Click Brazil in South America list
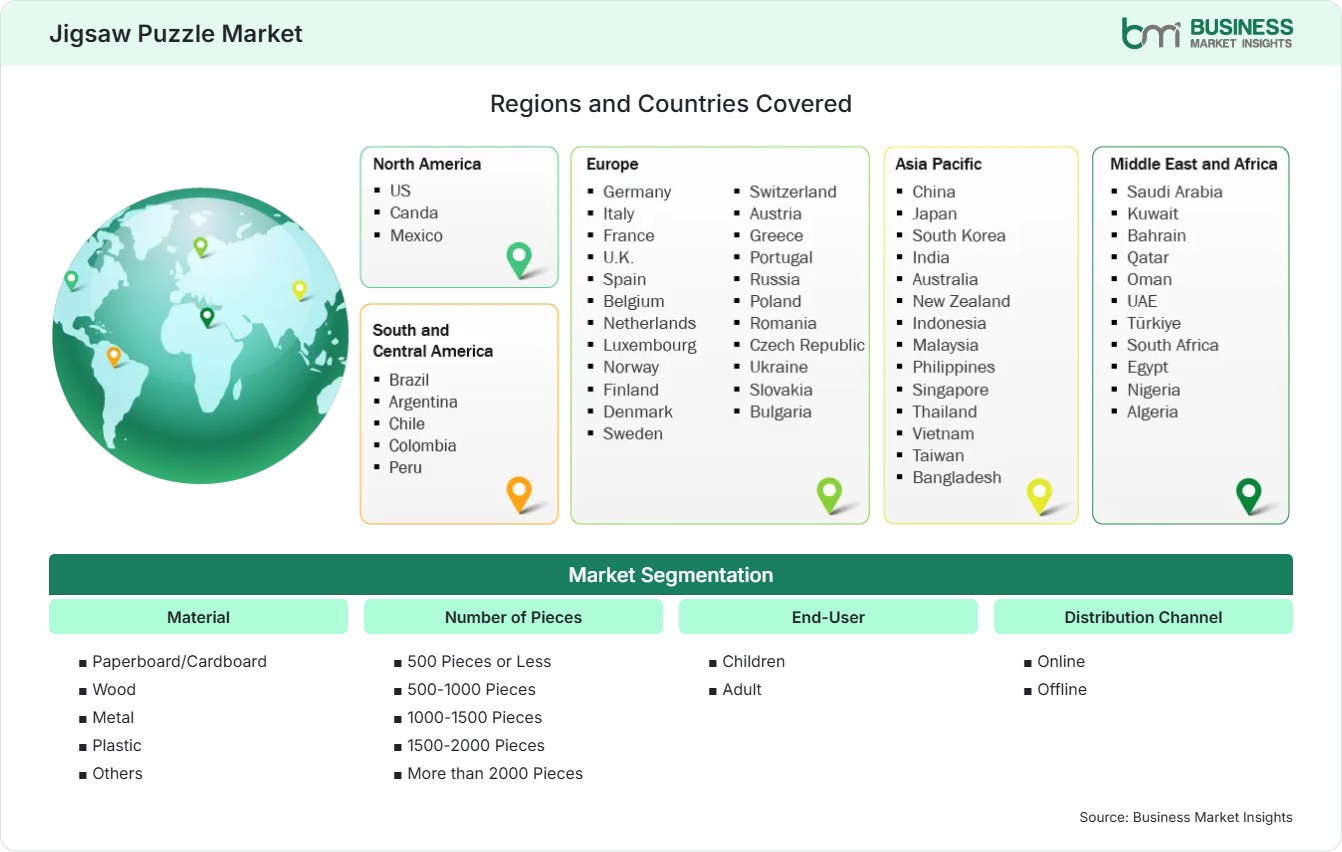 click(x=409, y=379)
